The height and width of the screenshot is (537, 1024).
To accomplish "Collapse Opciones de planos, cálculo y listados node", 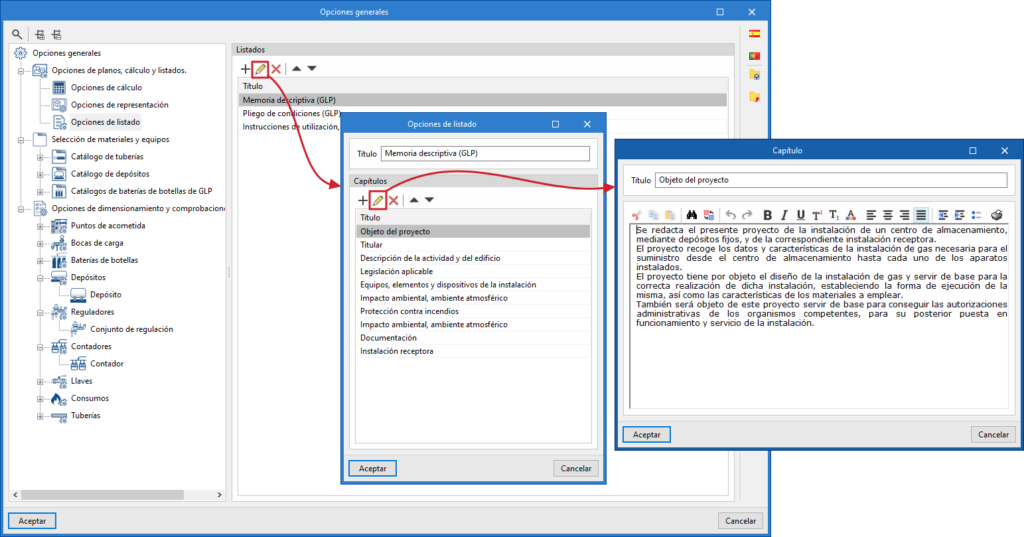I will pos(21,71).
